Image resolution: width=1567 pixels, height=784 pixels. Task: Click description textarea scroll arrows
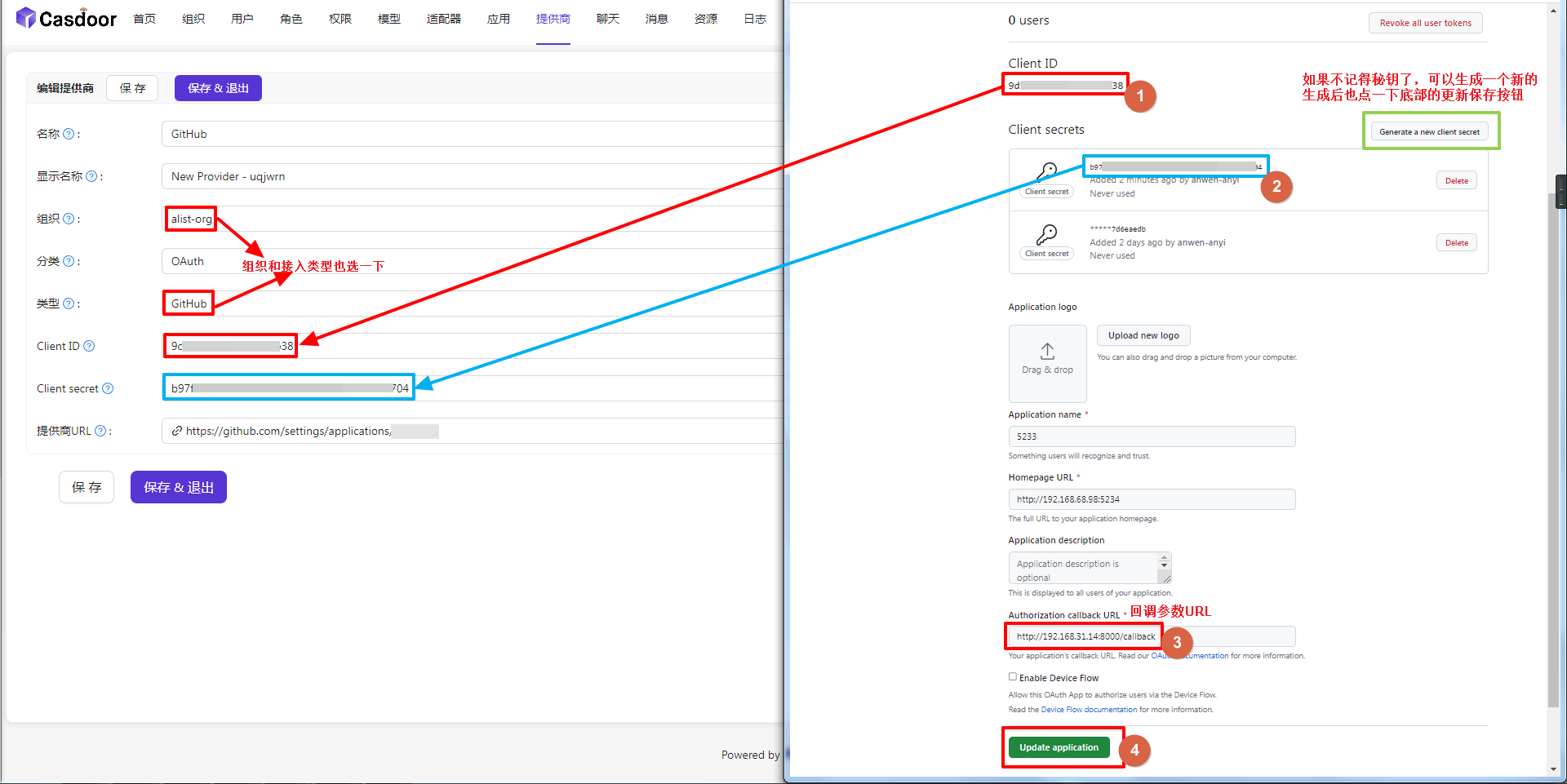tap(1165, 560)
